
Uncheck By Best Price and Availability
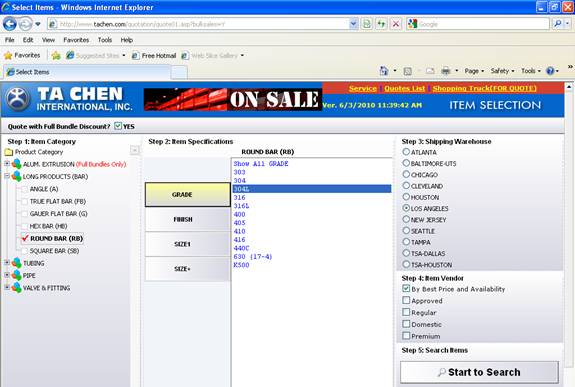406,288
